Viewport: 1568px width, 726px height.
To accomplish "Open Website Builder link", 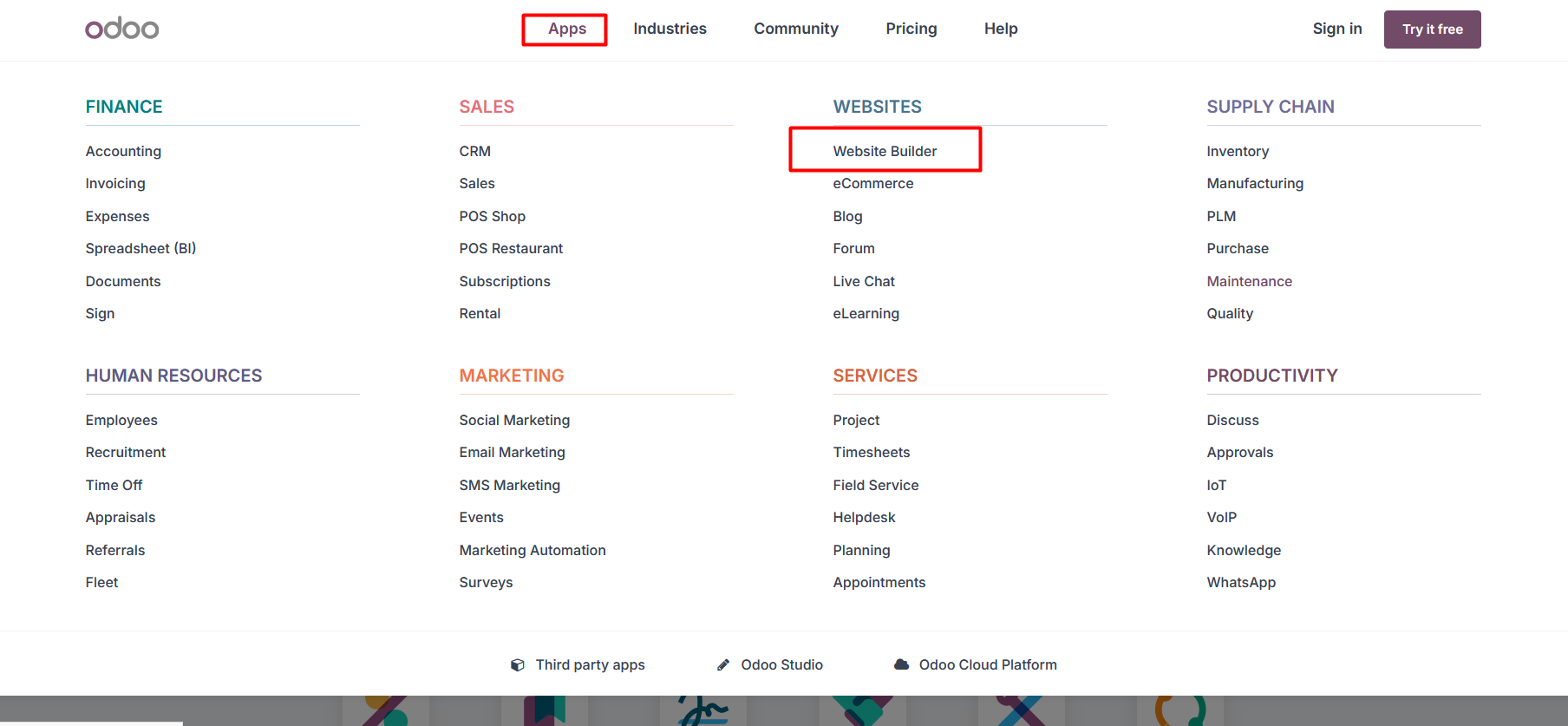I will (885, 151).
